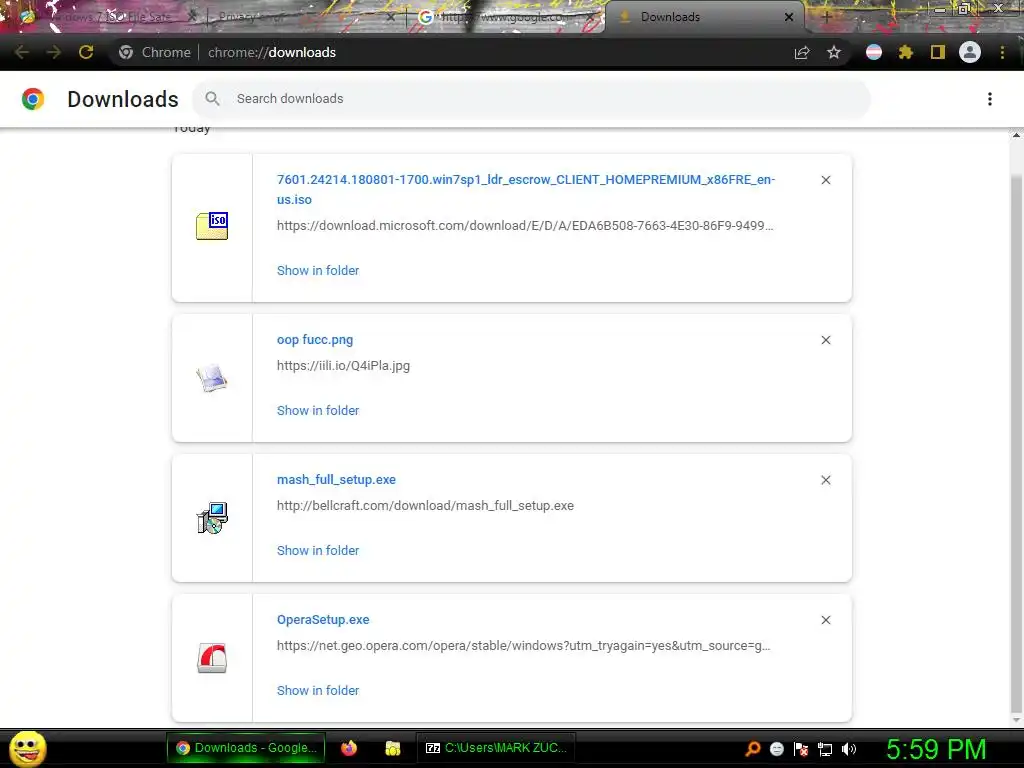
Task: Click the image file icon for oop fucc.png
Action: (212, 378)
